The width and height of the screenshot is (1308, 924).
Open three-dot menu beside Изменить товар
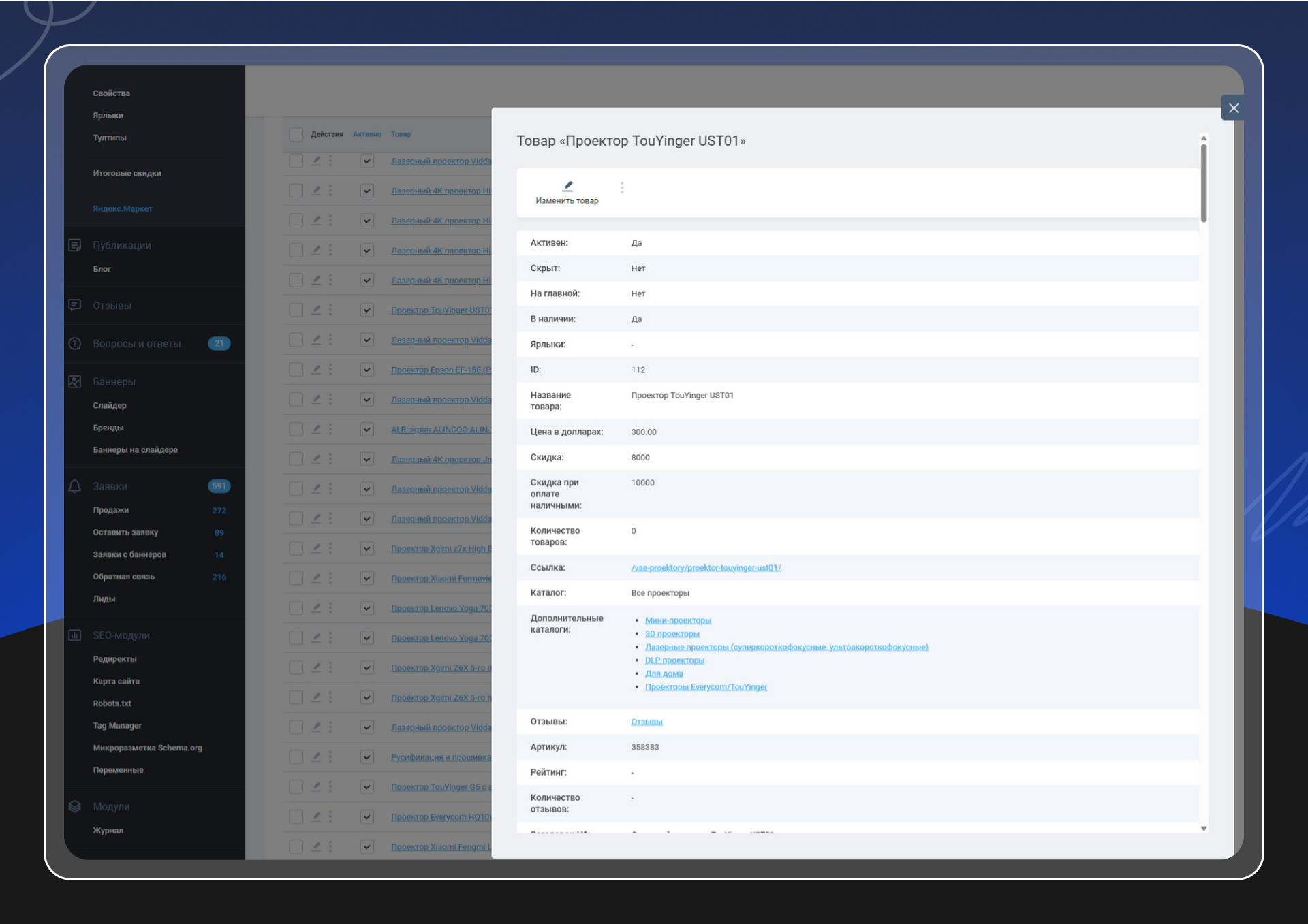click(622, 188)
